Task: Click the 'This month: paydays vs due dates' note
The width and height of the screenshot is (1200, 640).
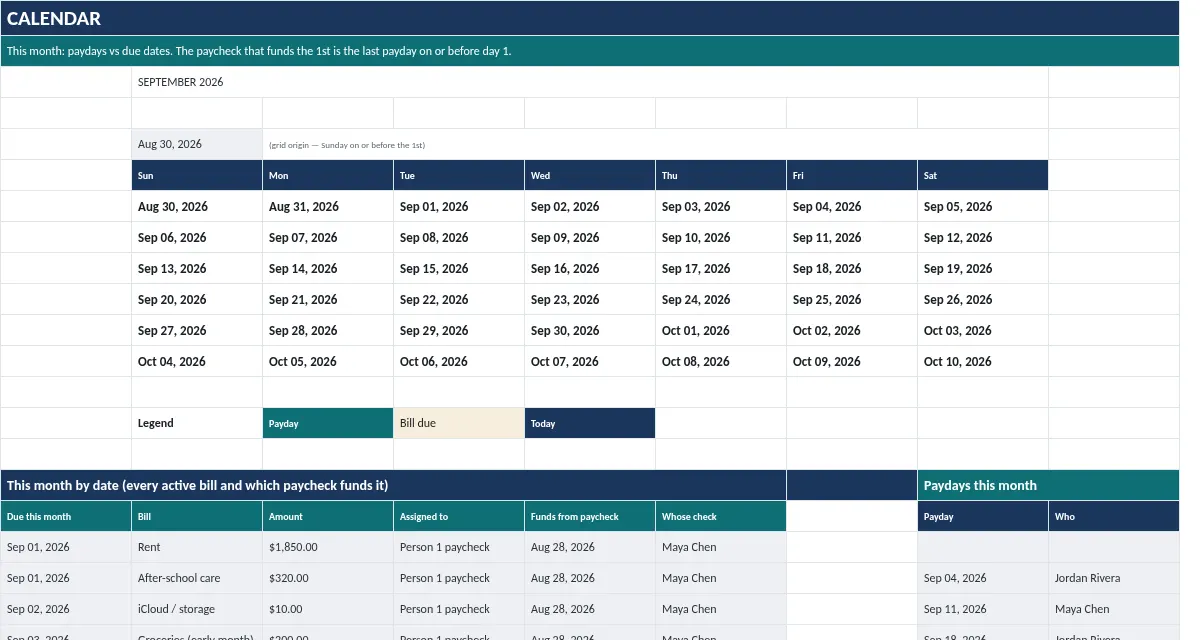Action: (590, 51)
